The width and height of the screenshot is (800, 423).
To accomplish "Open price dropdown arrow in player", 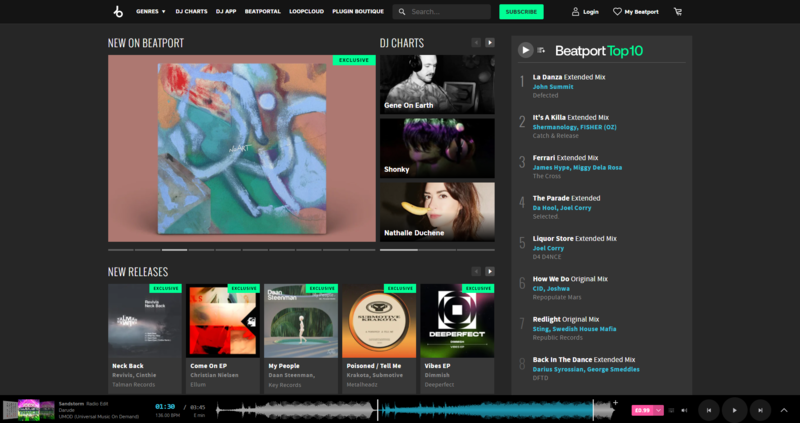I will pos(659,409).
